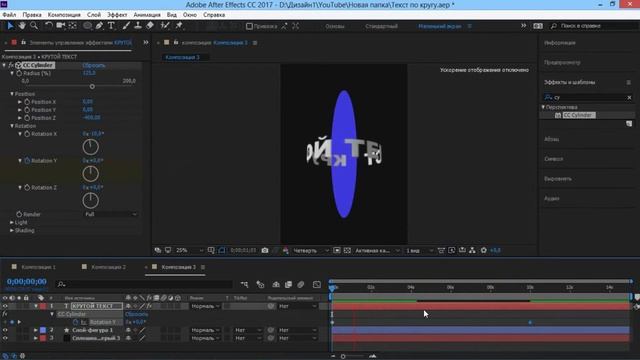Open the Анимация menu
640x360 pixels.
tap(147, 15)
